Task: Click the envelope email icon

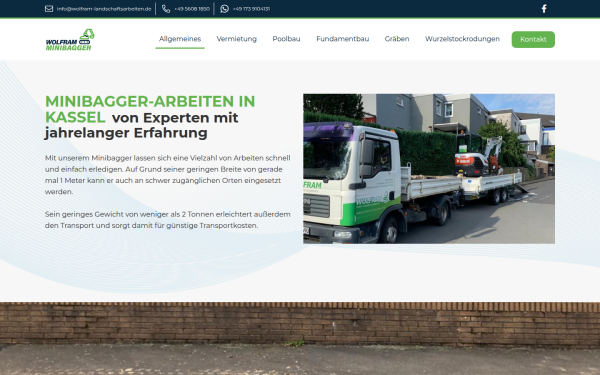Action: click(49, 8)
